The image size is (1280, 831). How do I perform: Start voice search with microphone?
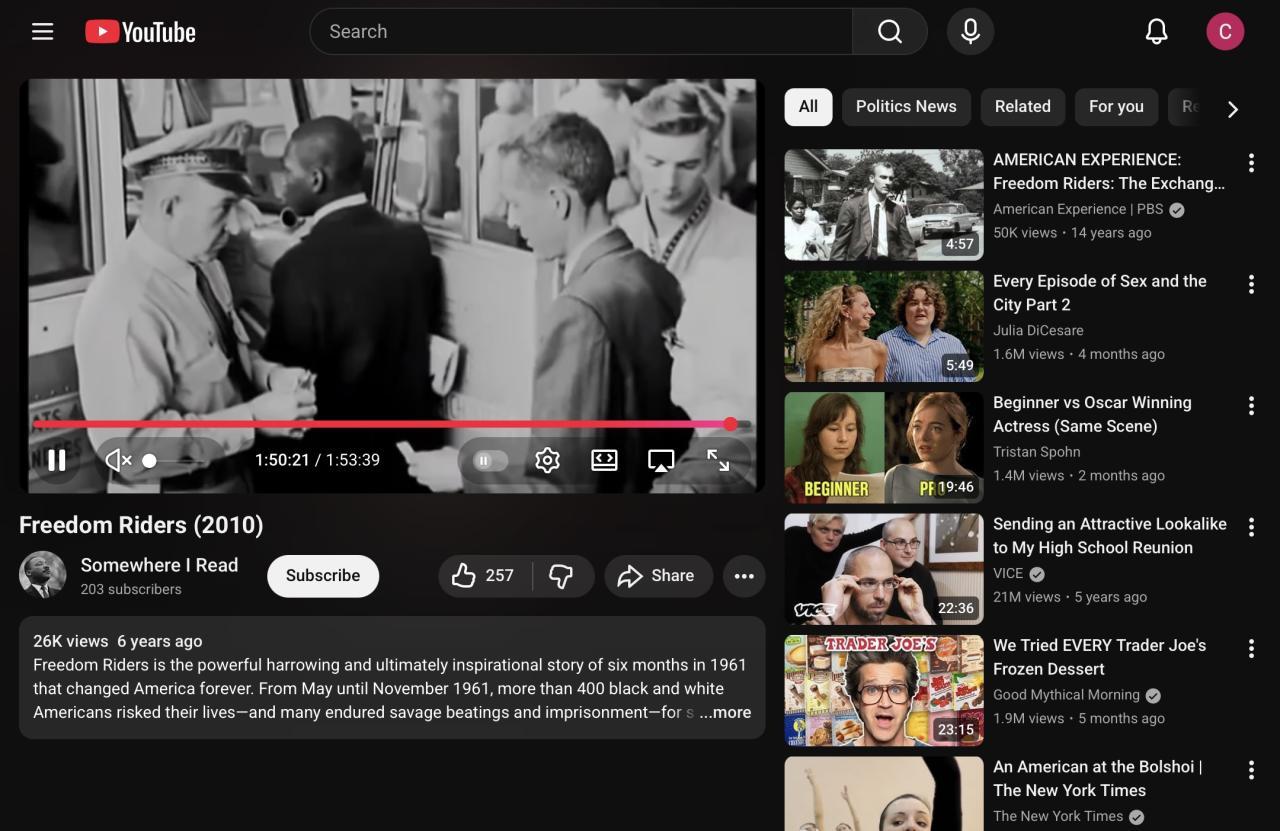coord(970,32)
